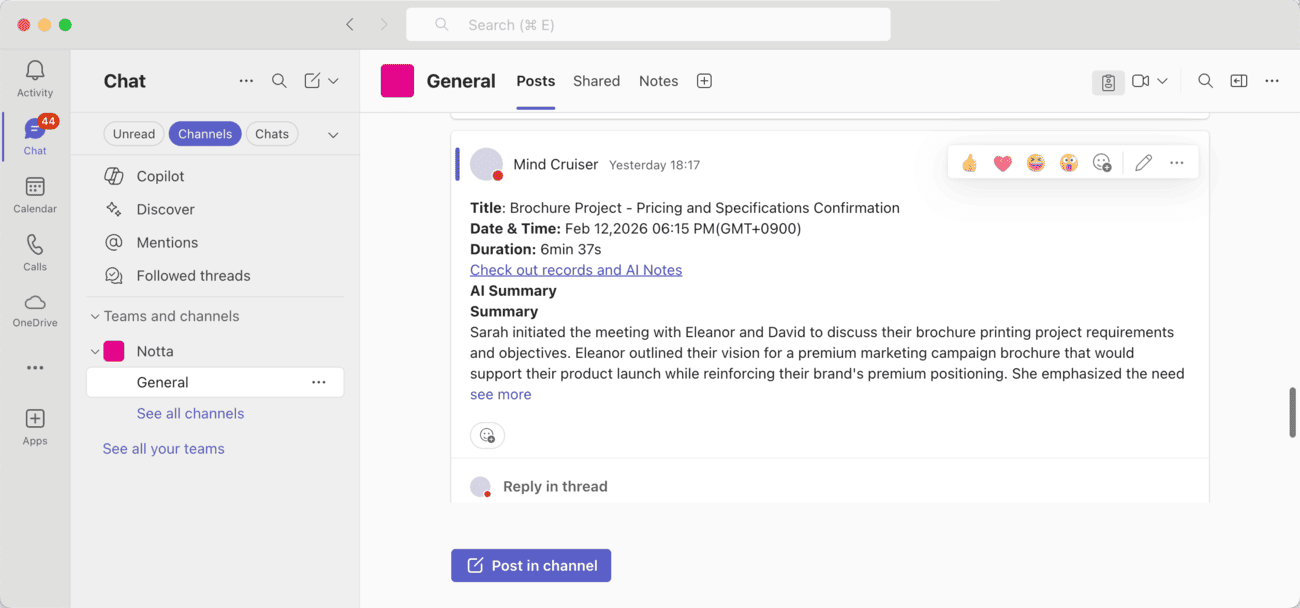Viewport: 1300px width, 608px height.
Task: Go forward using navigation arrow
Action: pos(384,24)
